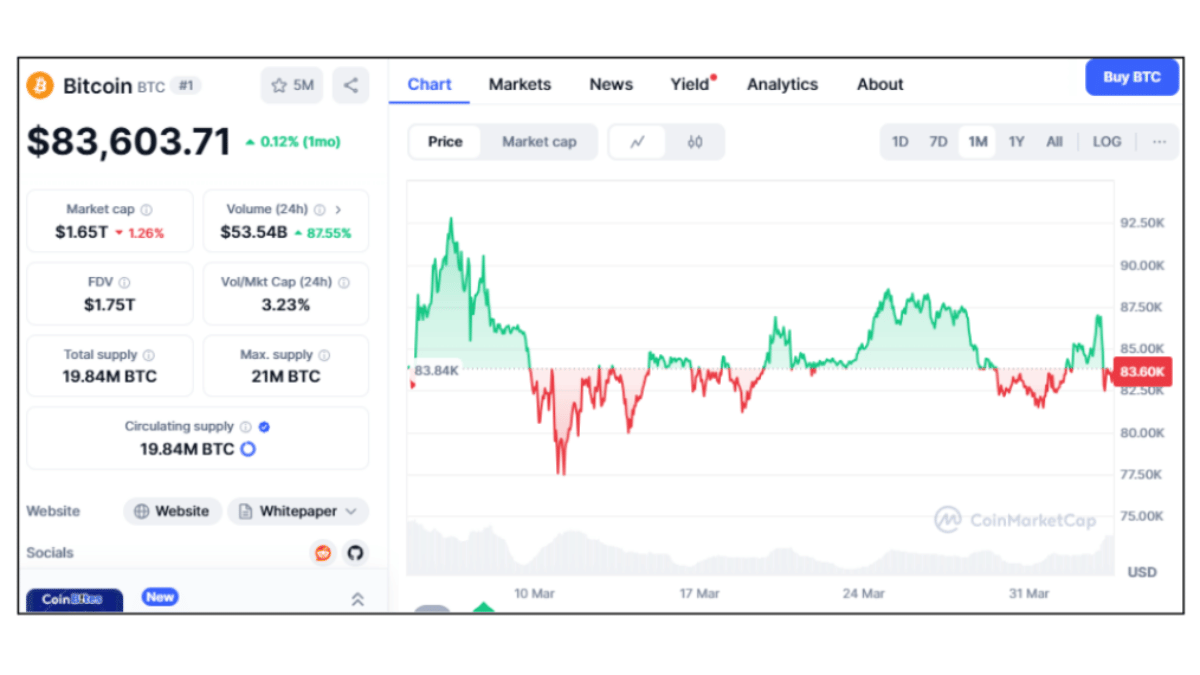Click the share icon next to Bitcoin

[350, 86]
